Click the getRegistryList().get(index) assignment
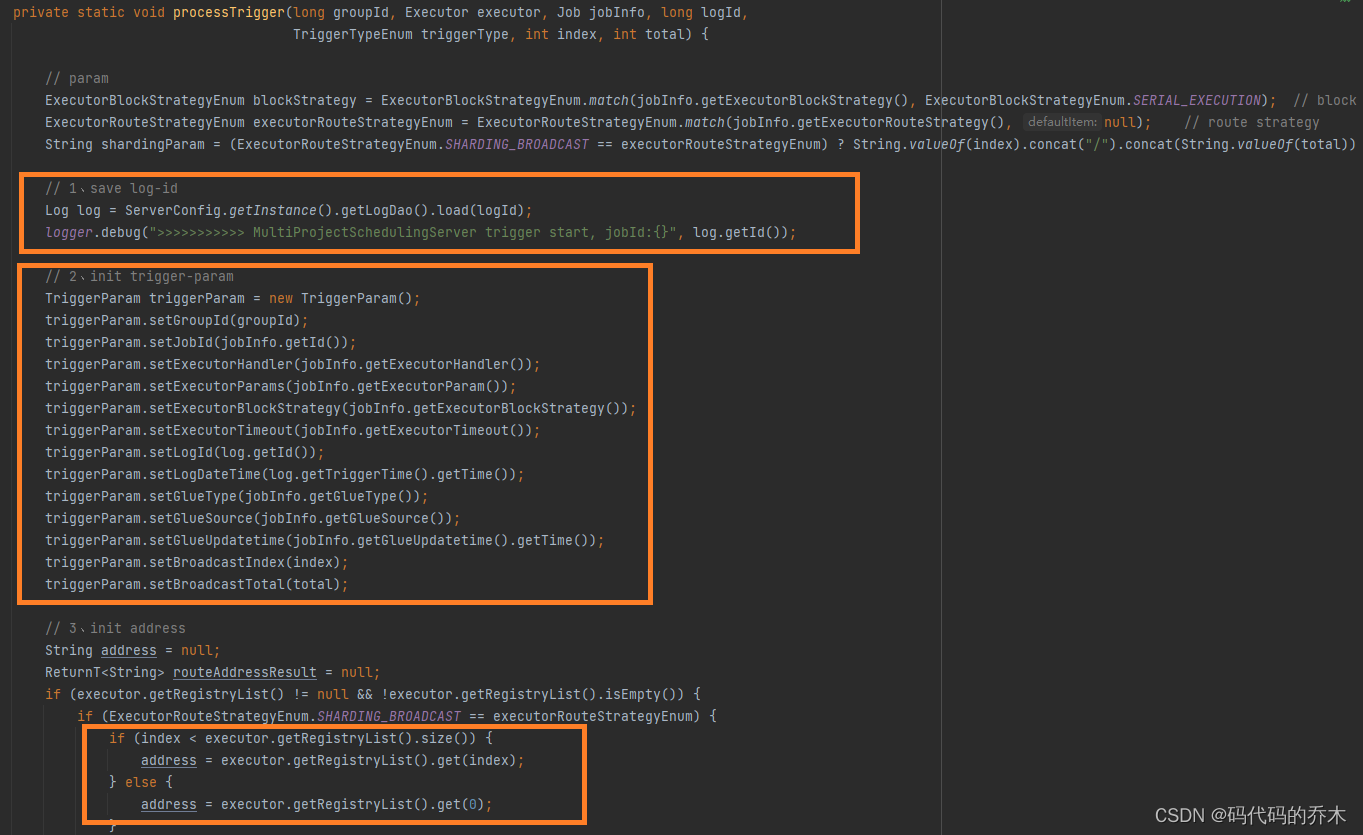 333,760
